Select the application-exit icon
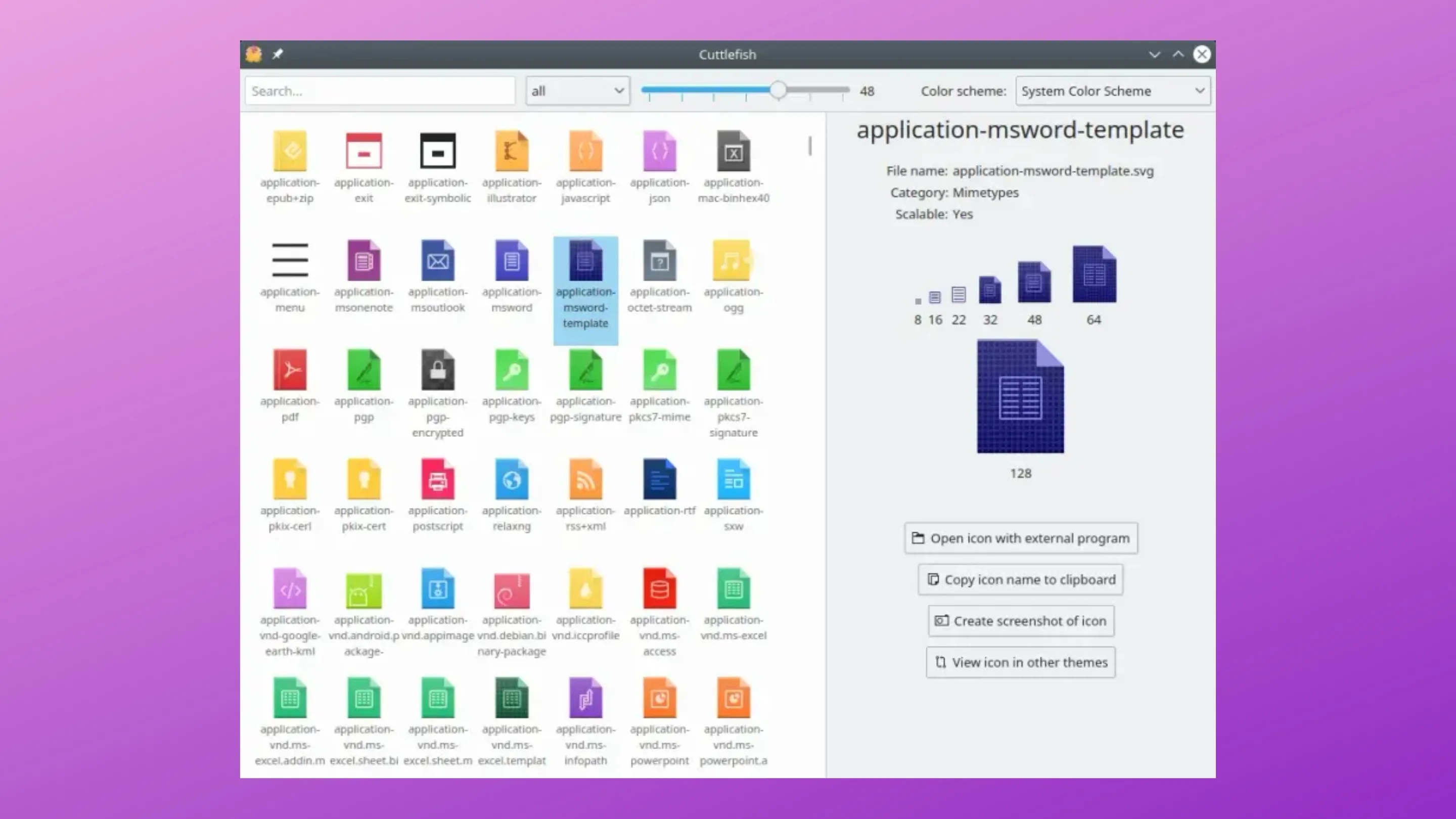This screenshot has width=1456, height=819. pos(364,151)
